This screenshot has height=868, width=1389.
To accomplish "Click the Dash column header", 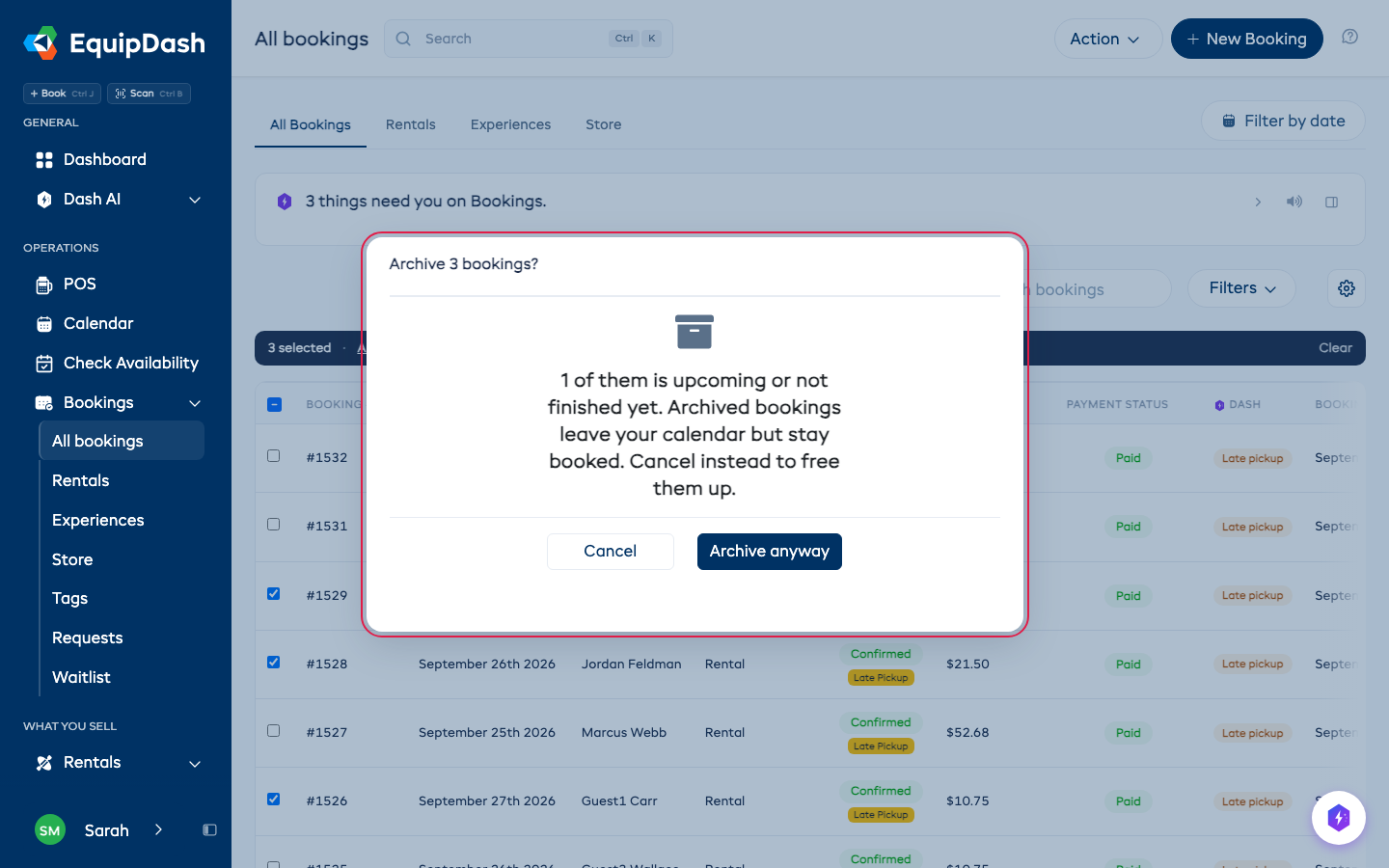I will click(x=1238, y=404).
